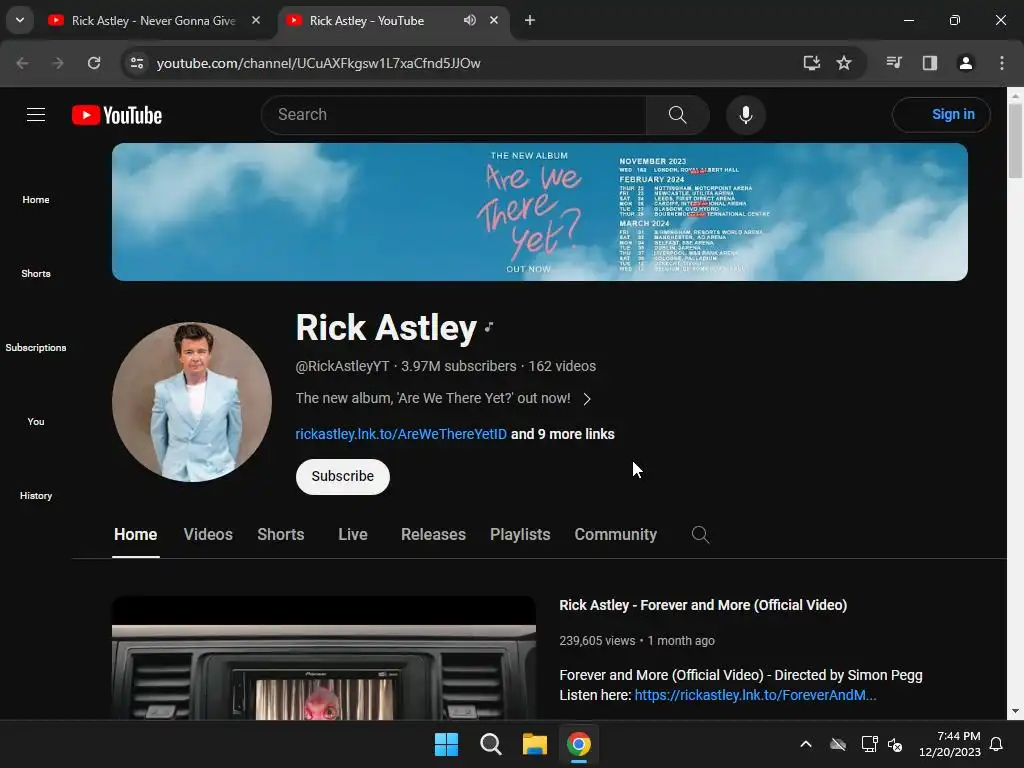
Task: Click the channel banner image
Action: [x=539, y=212]
